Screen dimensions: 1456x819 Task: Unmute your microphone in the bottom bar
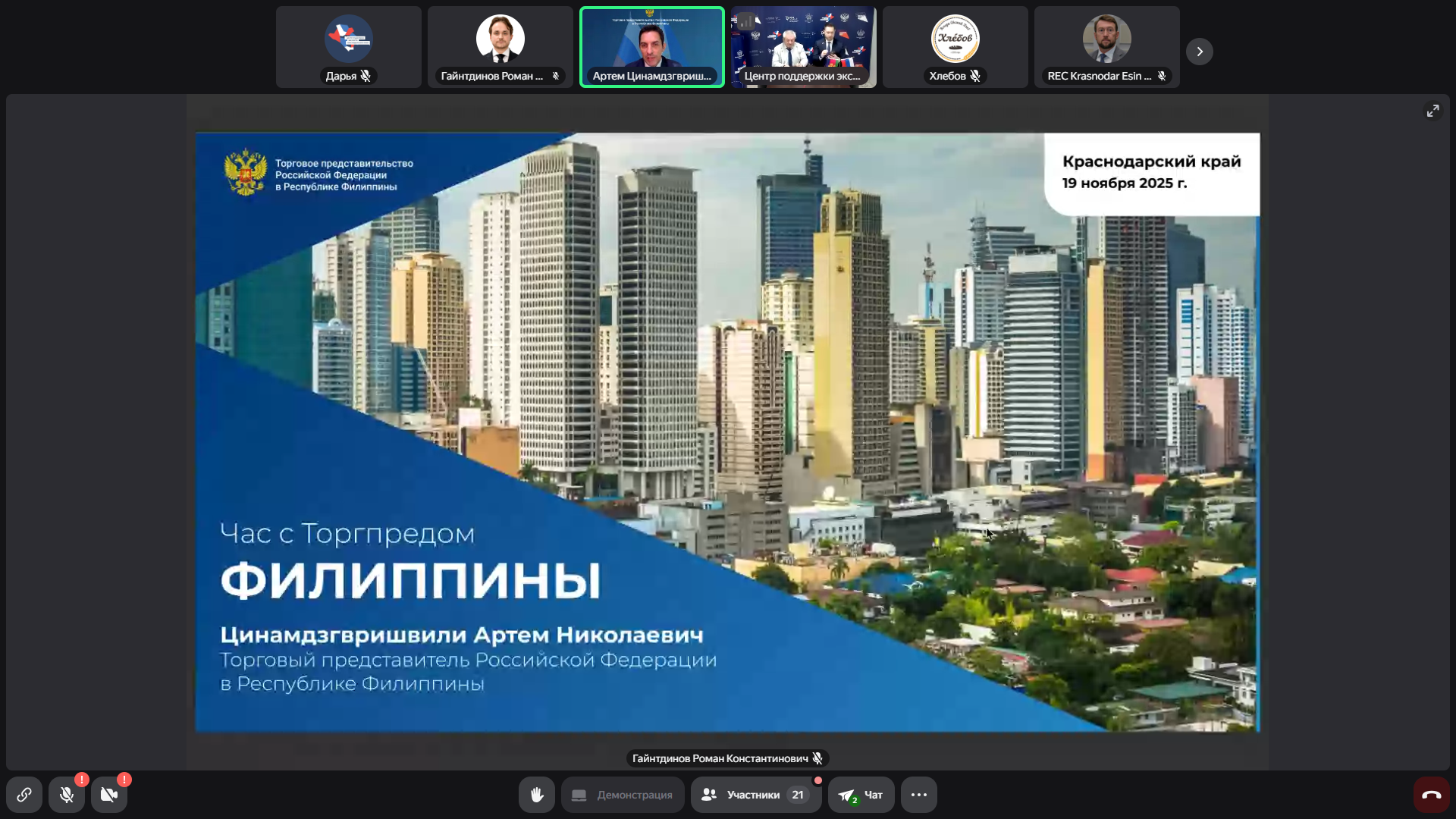[x=67, y=795]
